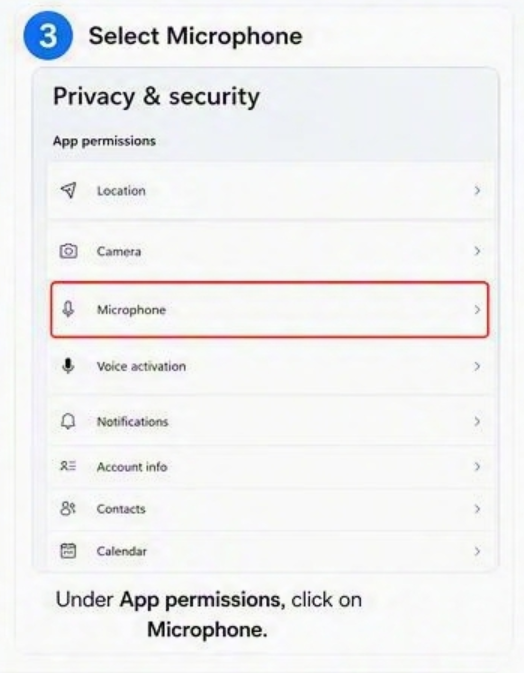Viewport: 524px width, 673px height.
Task: Open the Microphone permissions entry
Action: [x=270, y=309]
